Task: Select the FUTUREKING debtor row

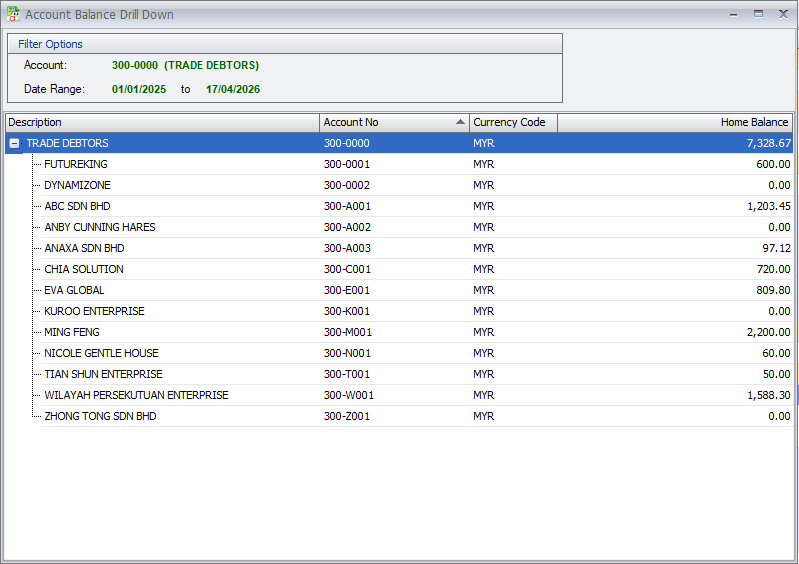Action: tap(76, 164)
